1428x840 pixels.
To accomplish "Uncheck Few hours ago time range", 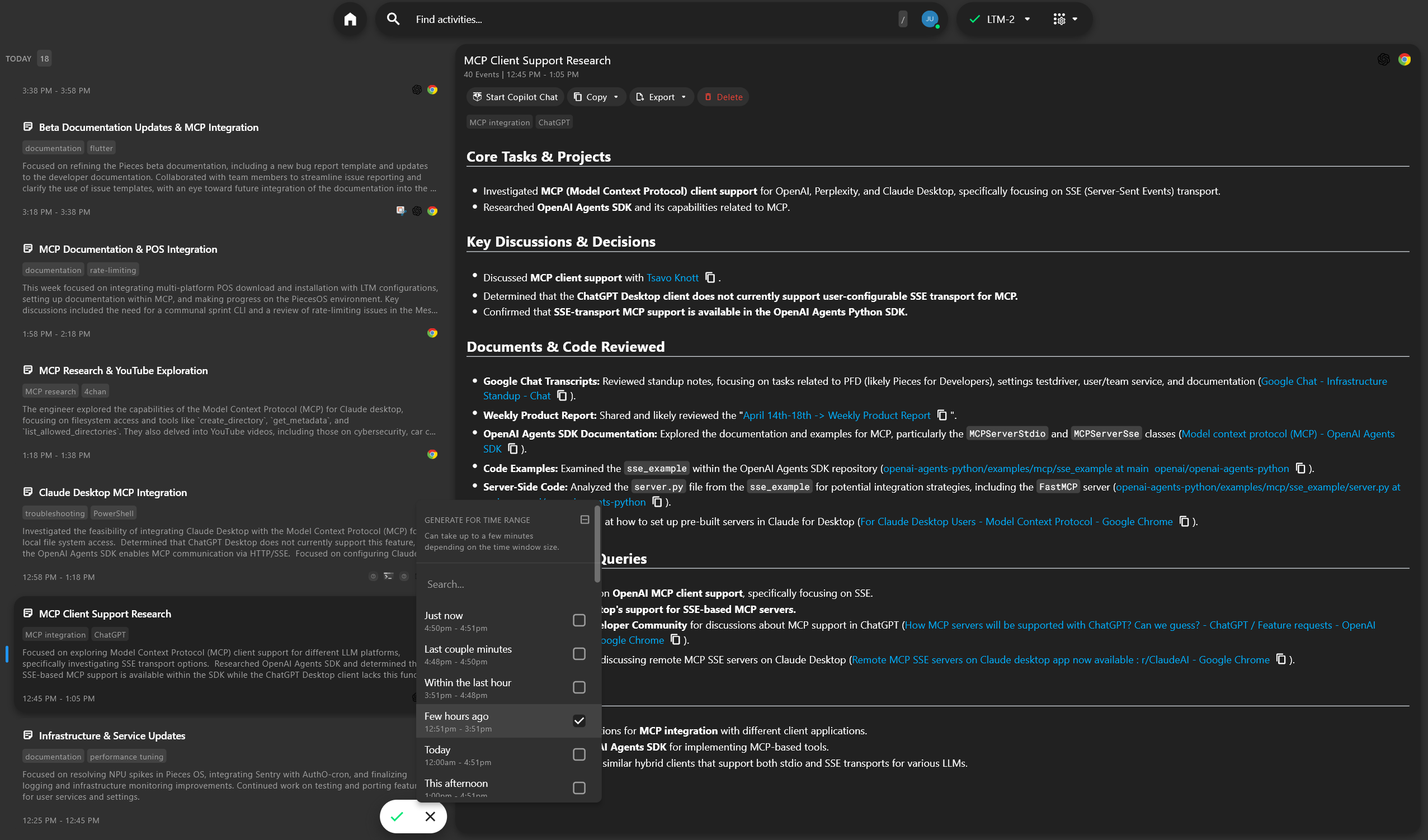I will [578, 720].
